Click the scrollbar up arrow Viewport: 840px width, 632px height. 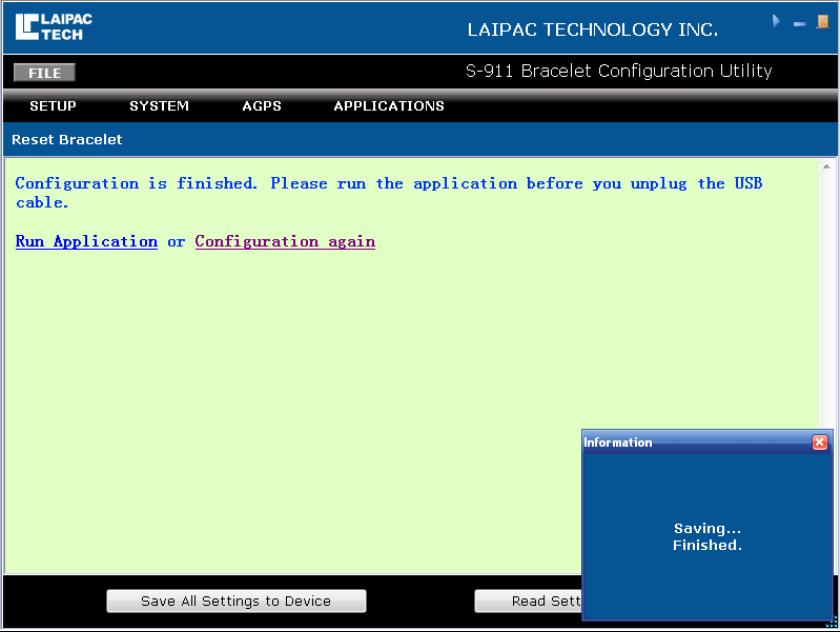(x=826, y=167)
